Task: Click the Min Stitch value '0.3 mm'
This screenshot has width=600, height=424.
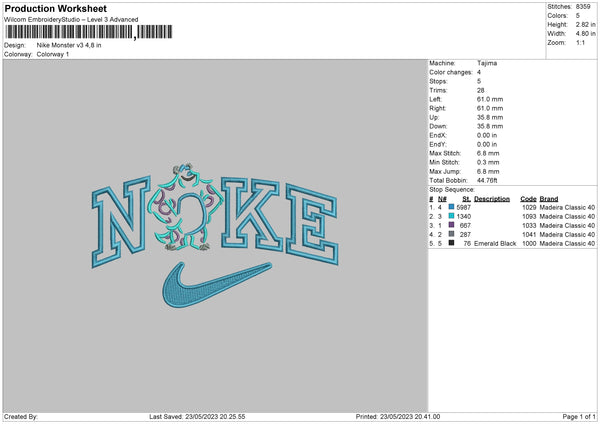Action: [488, 162]
